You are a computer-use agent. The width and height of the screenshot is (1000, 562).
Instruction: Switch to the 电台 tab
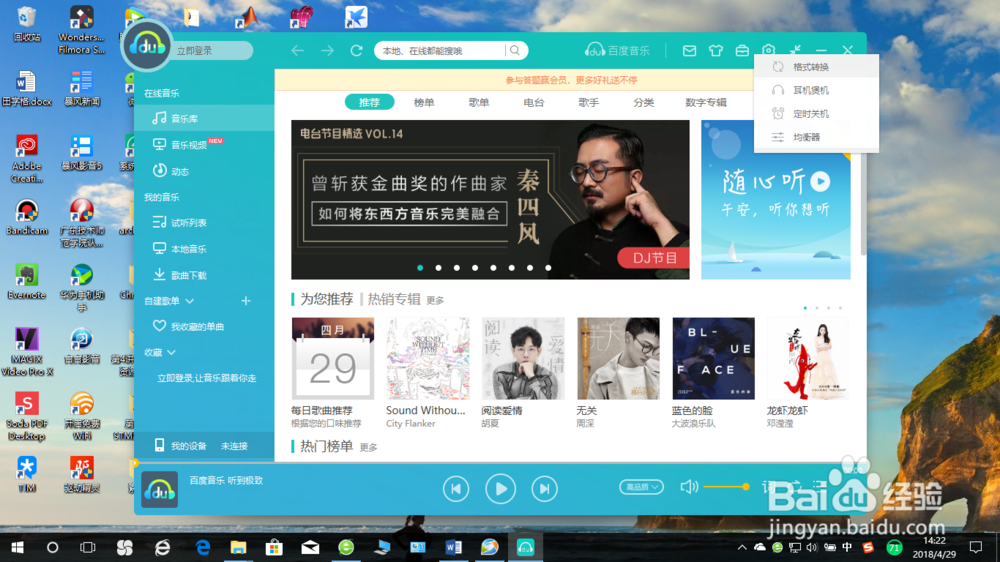pos(534,102)
